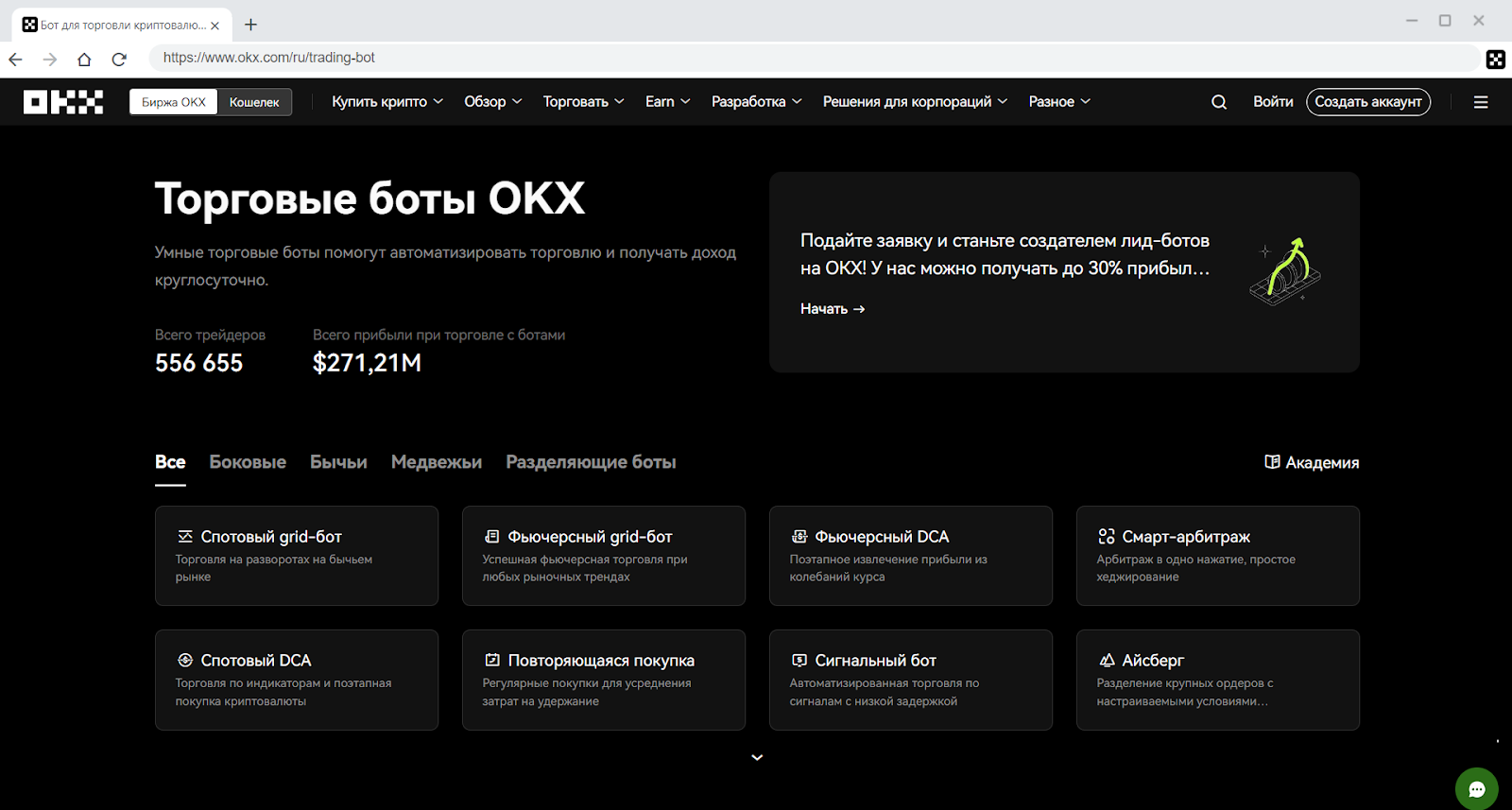Switch to Кошелек toggle
The width and height of the screenshot is (1512, 810).
(x=254, y=102)
